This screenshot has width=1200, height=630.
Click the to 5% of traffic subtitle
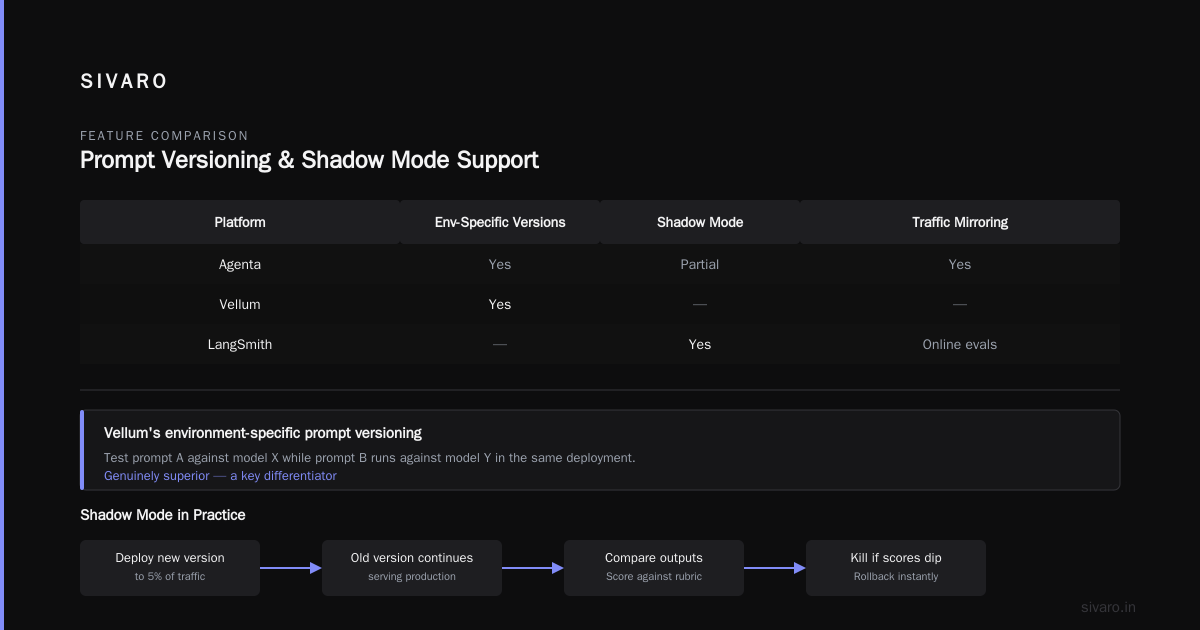pos(170,577)
